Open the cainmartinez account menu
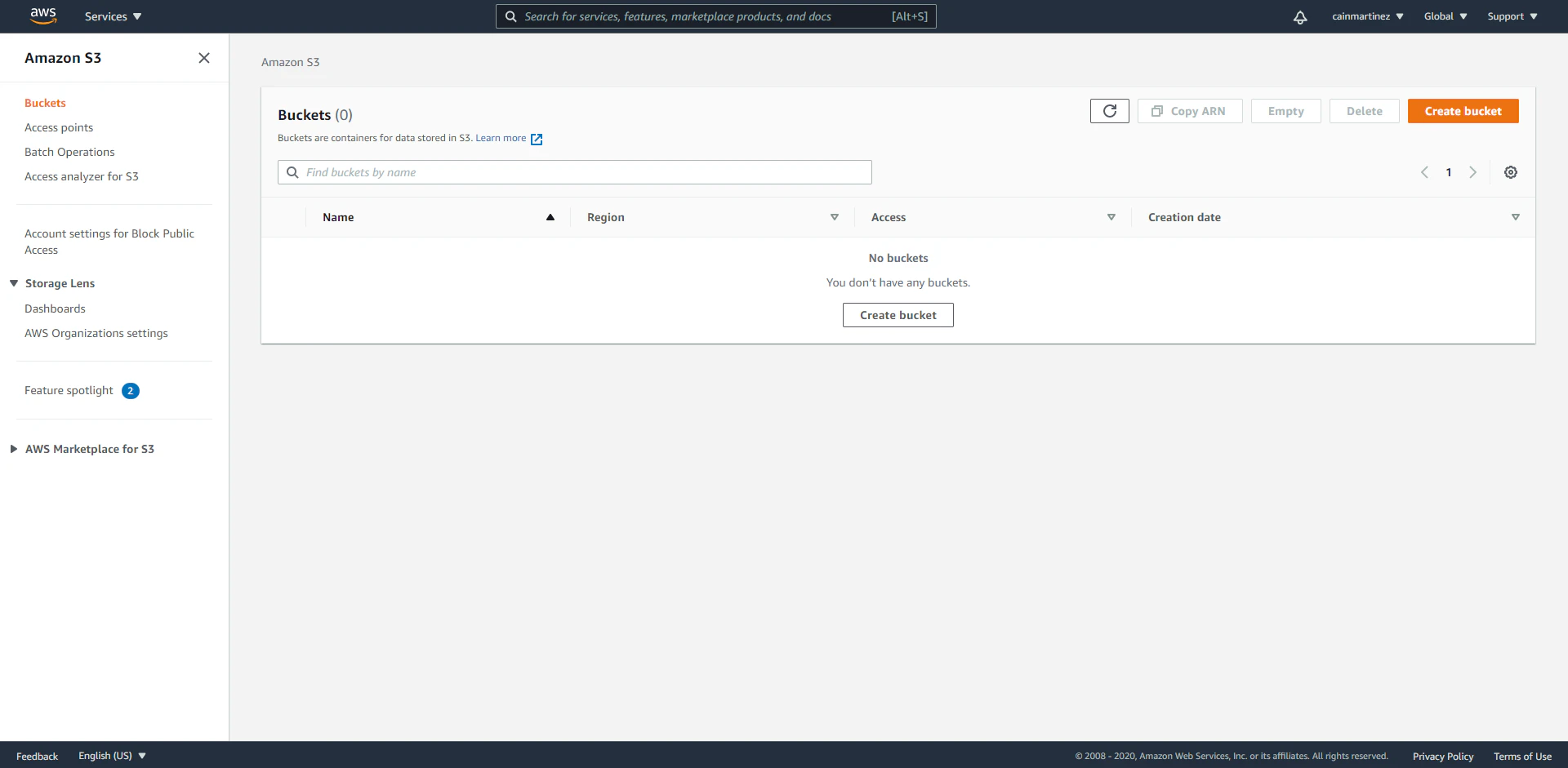Viewport: 1568px width, 768px height. tap(1367, 16)
